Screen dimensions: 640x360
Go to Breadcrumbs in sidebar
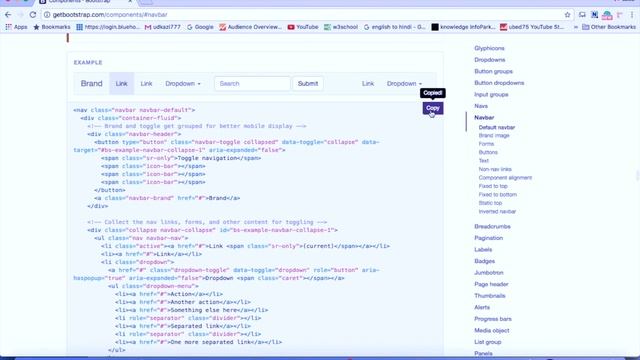[492, 227]
